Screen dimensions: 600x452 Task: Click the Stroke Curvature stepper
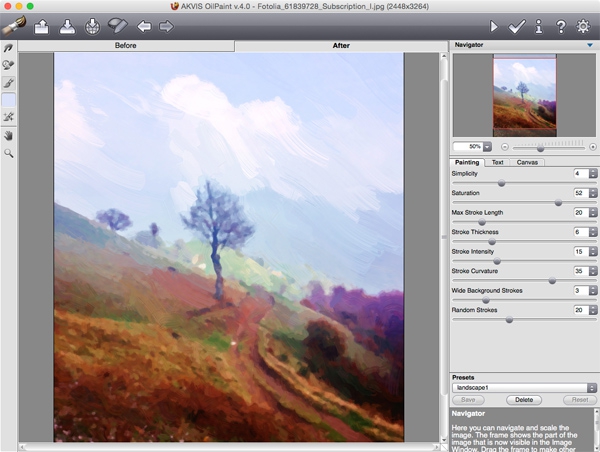coord(593,271)
